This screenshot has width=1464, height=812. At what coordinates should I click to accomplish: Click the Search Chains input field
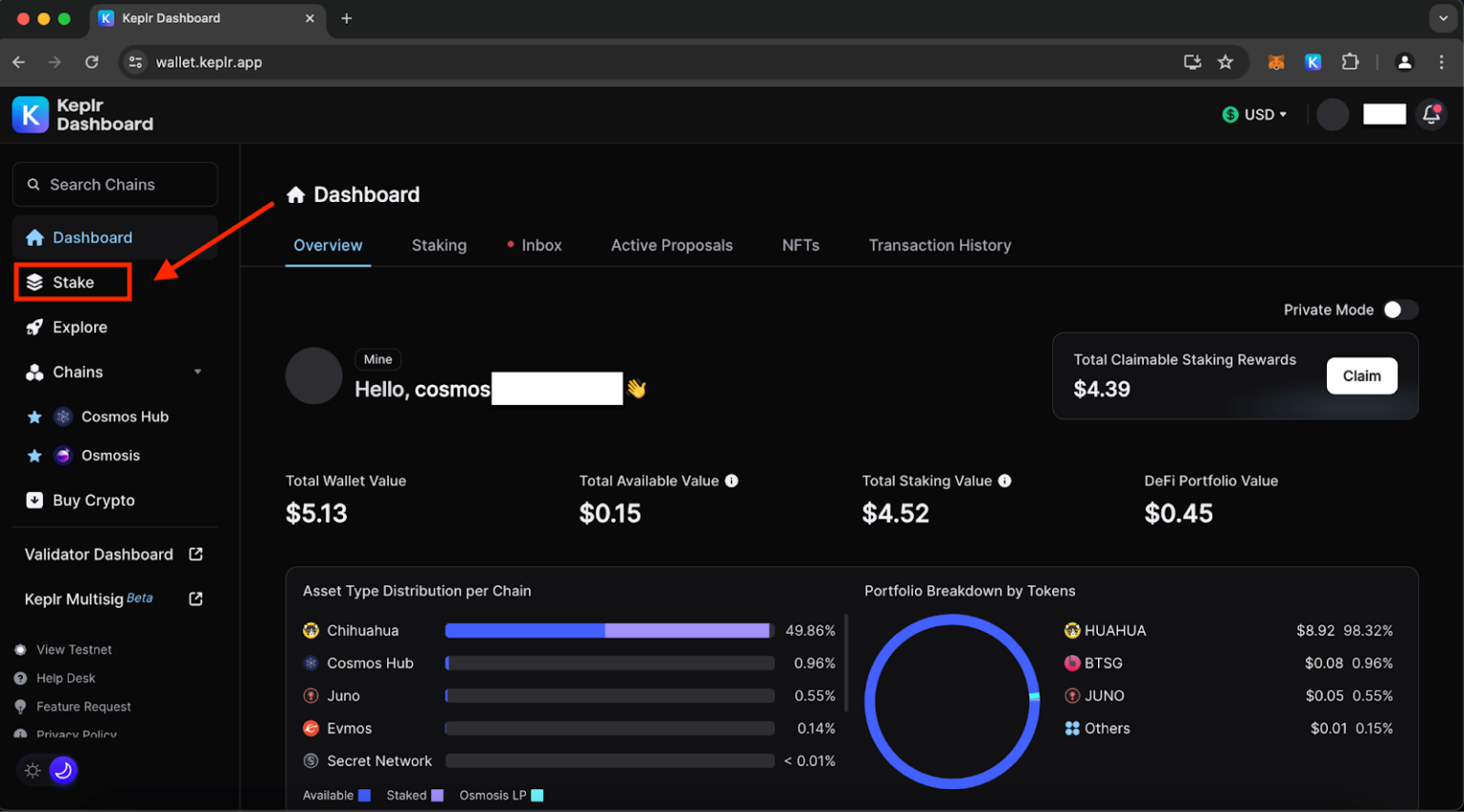point(115,184)
